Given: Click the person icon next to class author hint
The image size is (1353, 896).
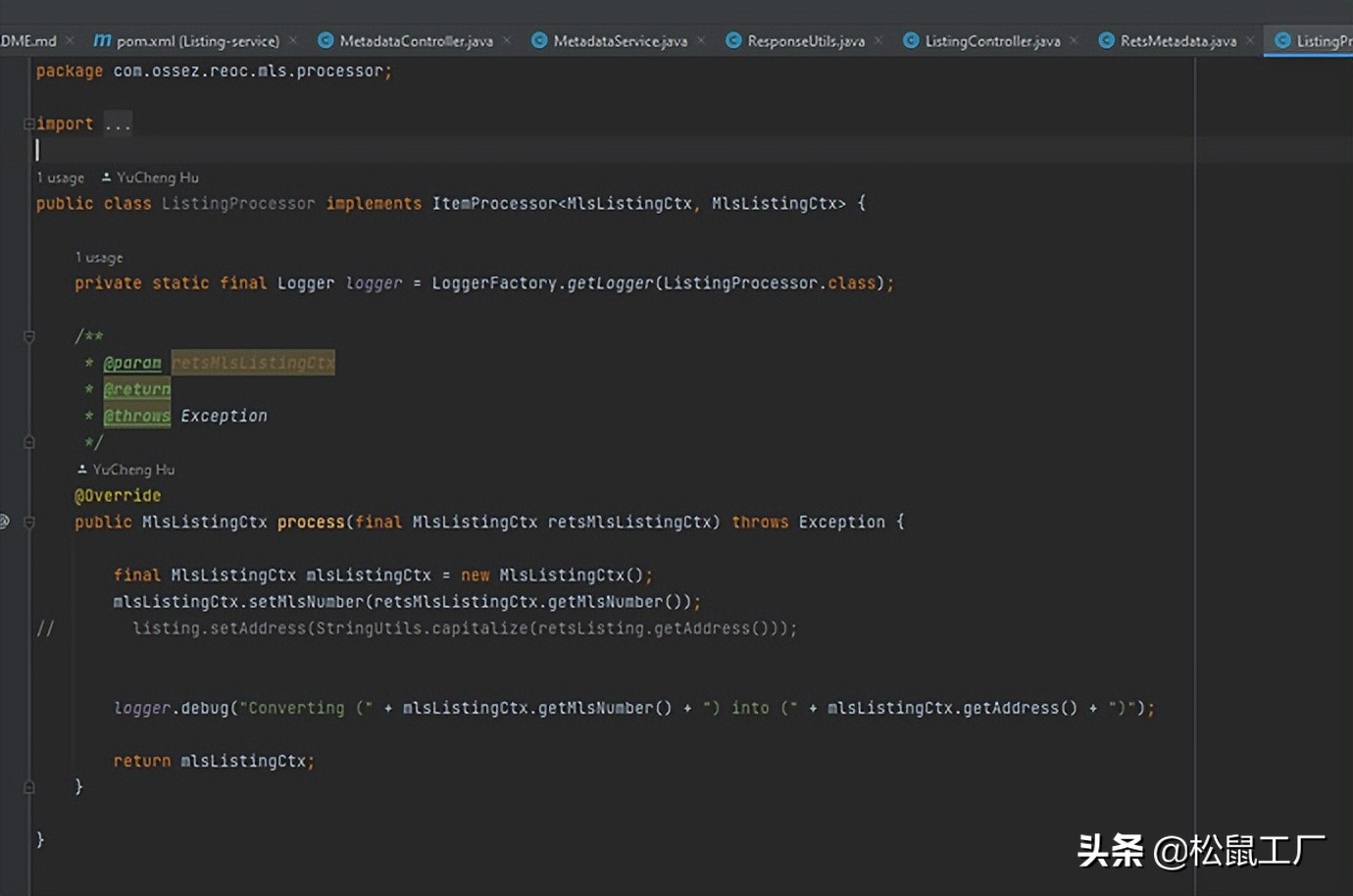Looking at the screenshot, I should (107, 177).
